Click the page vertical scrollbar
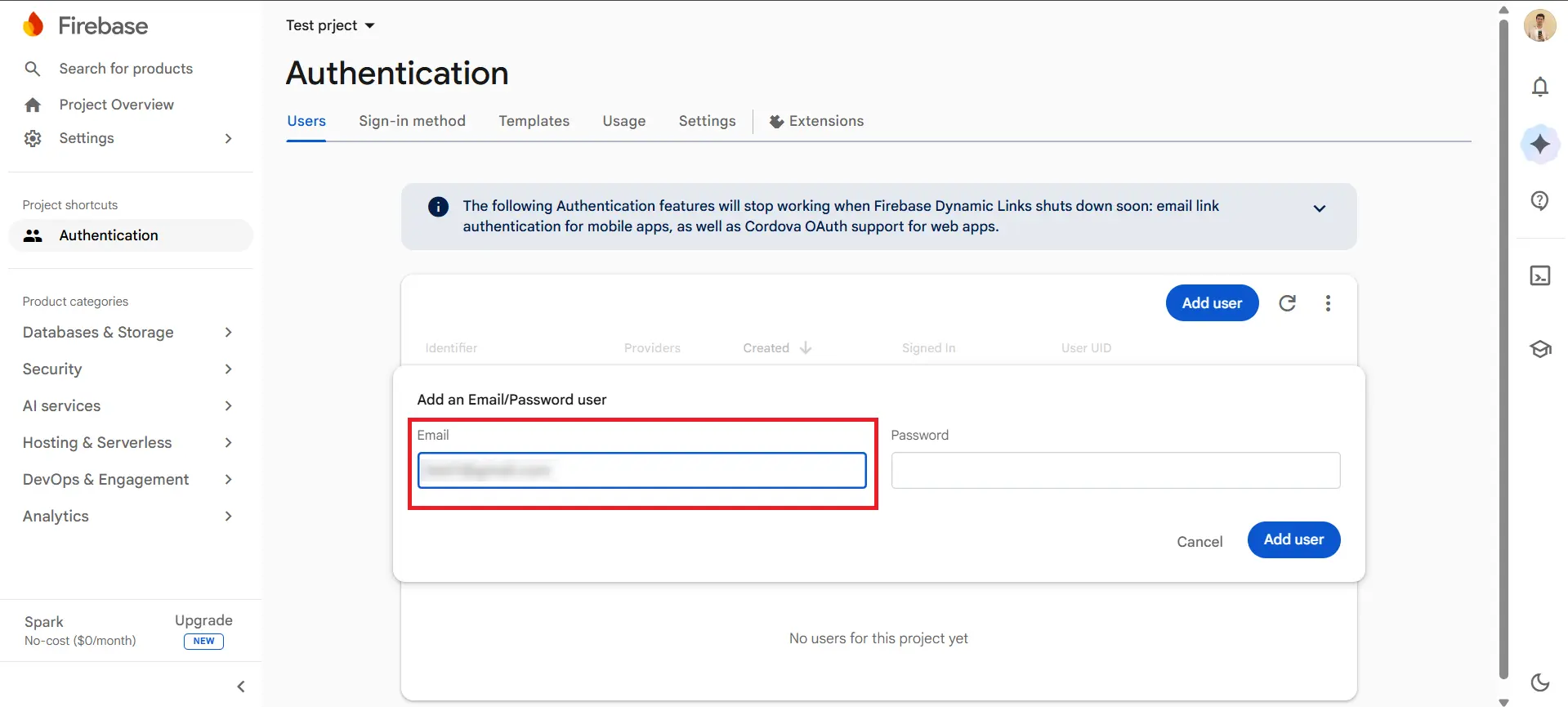This screenshot has height=707, width=1568. [x=1503, y=348]
